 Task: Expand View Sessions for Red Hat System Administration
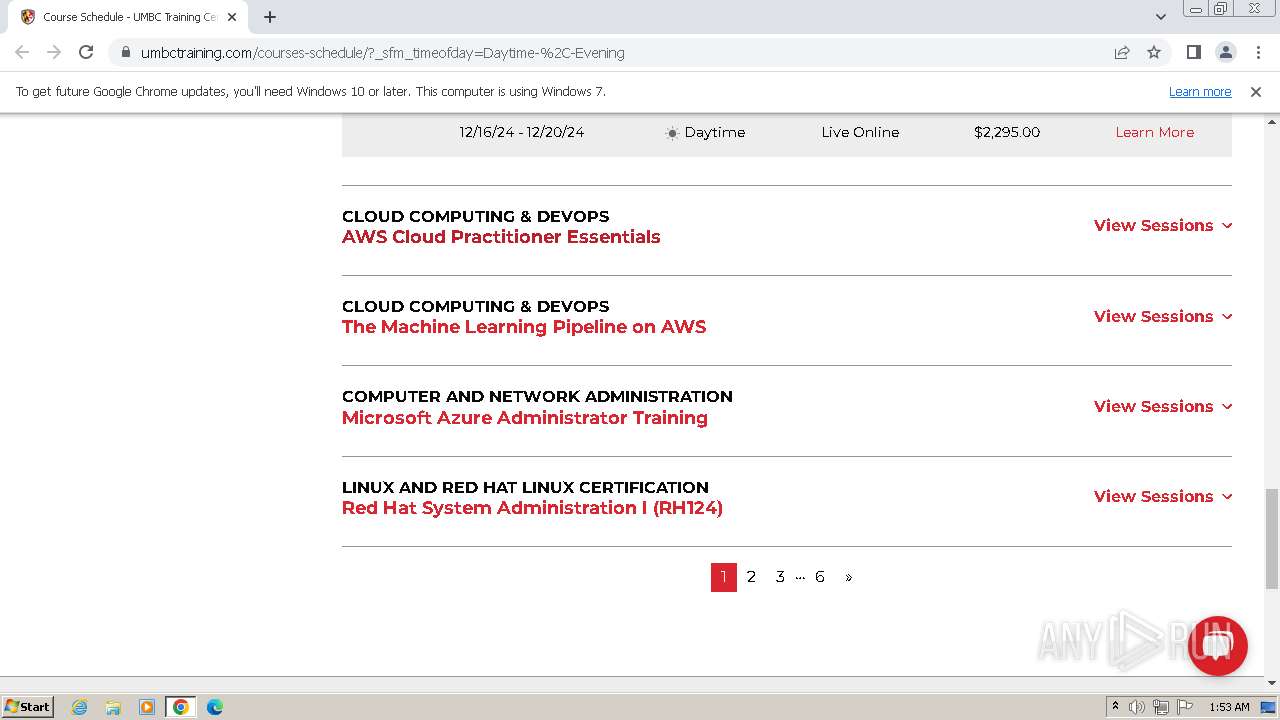1163,497
